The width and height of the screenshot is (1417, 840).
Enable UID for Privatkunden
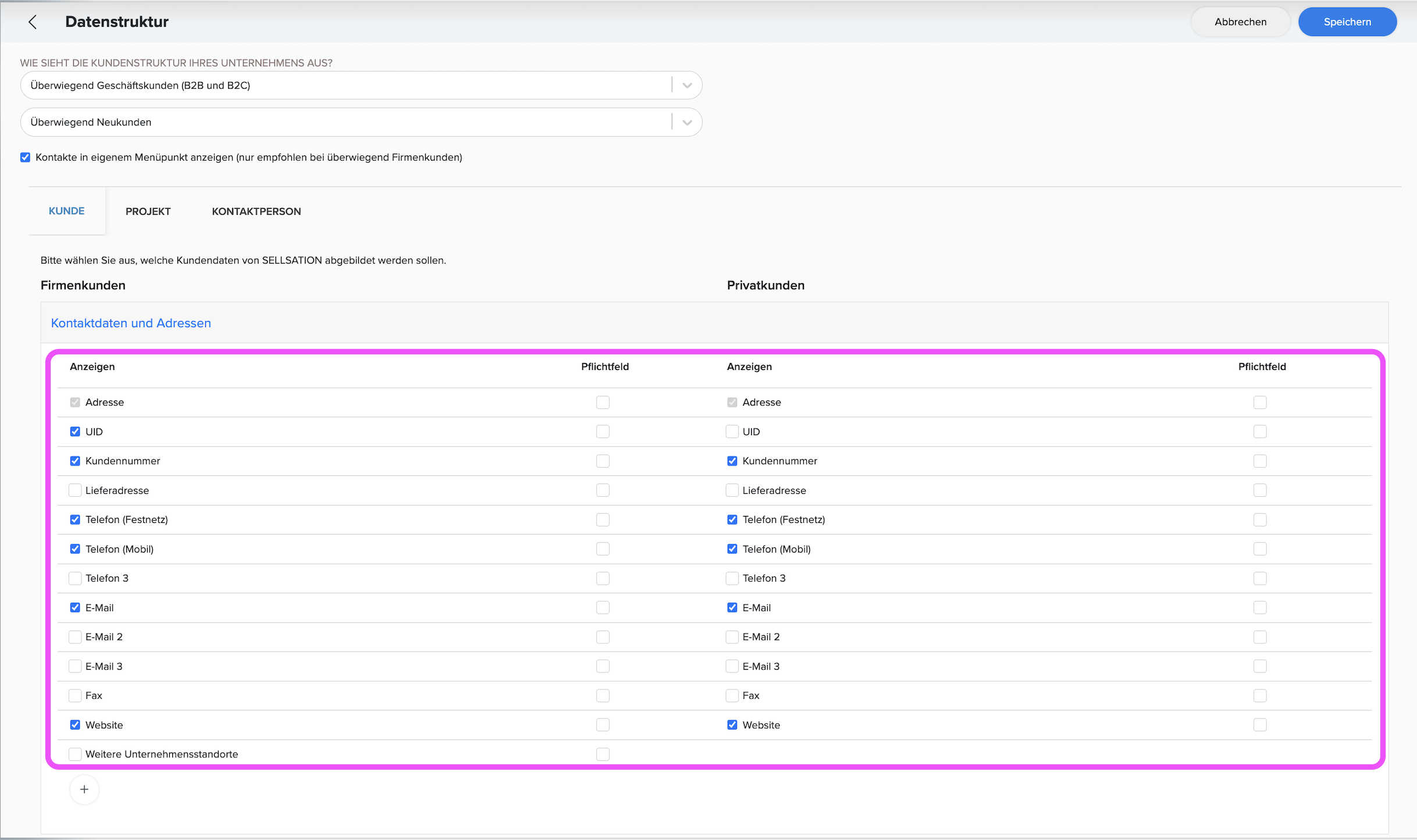732,432
